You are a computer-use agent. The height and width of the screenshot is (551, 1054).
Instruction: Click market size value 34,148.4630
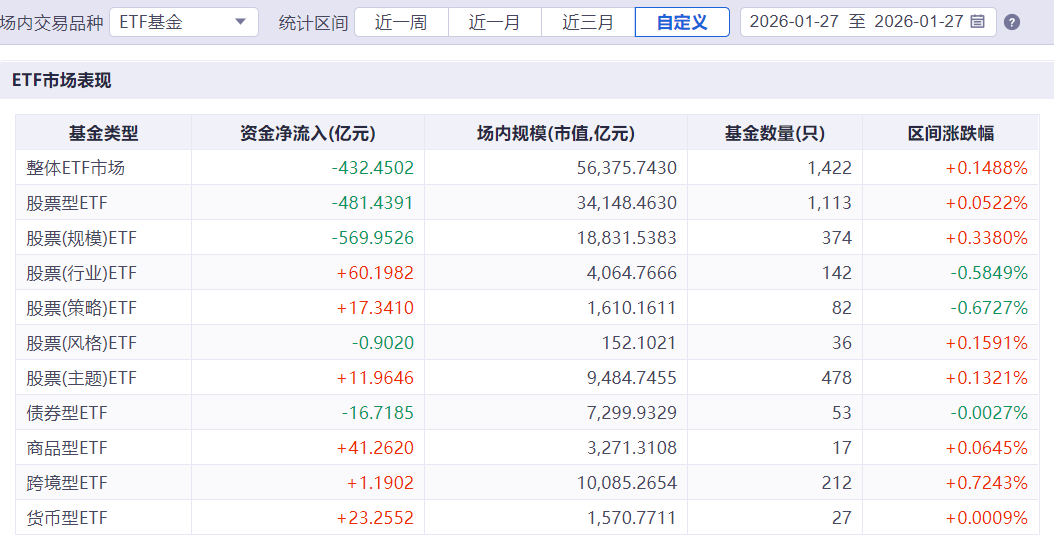[626, 203]
